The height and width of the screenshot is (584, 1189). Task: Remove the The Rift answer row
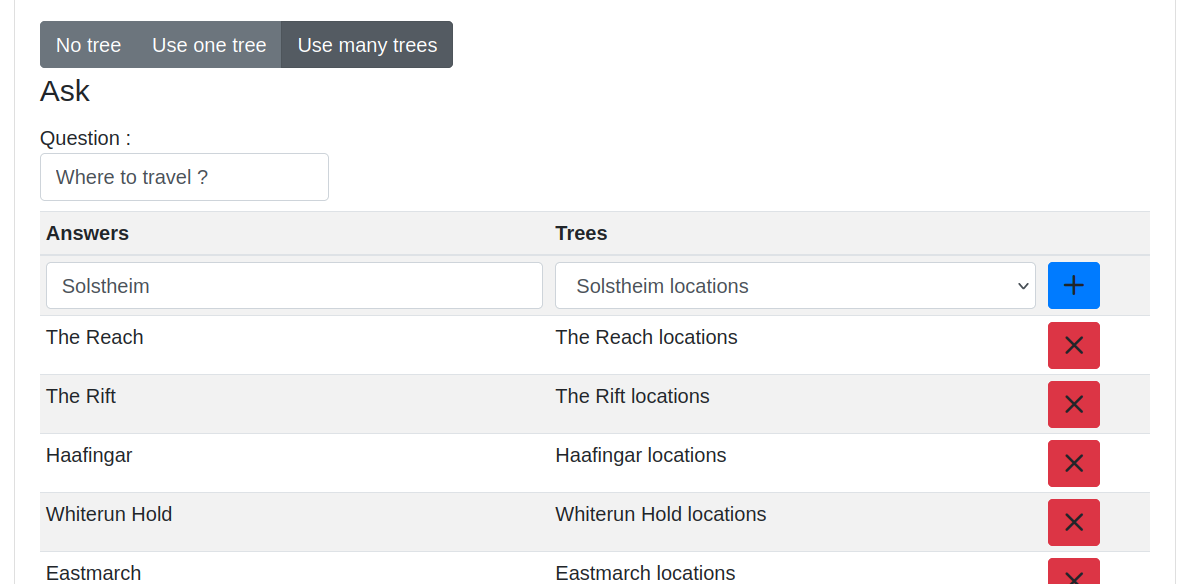(x=1073, y=404)
